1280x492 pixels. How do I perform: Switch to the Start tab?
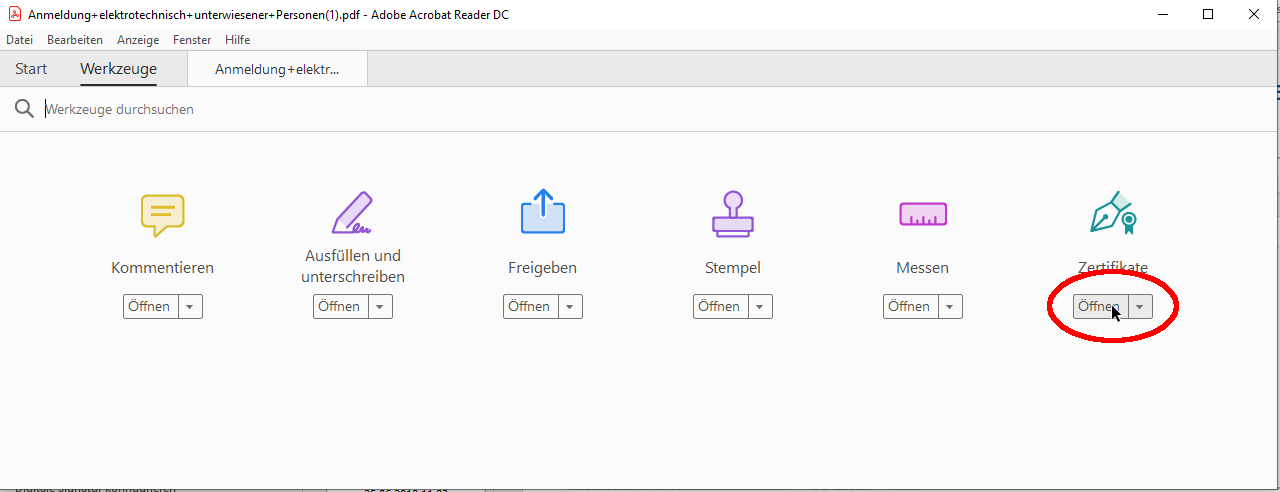click(x=31, y=69)
